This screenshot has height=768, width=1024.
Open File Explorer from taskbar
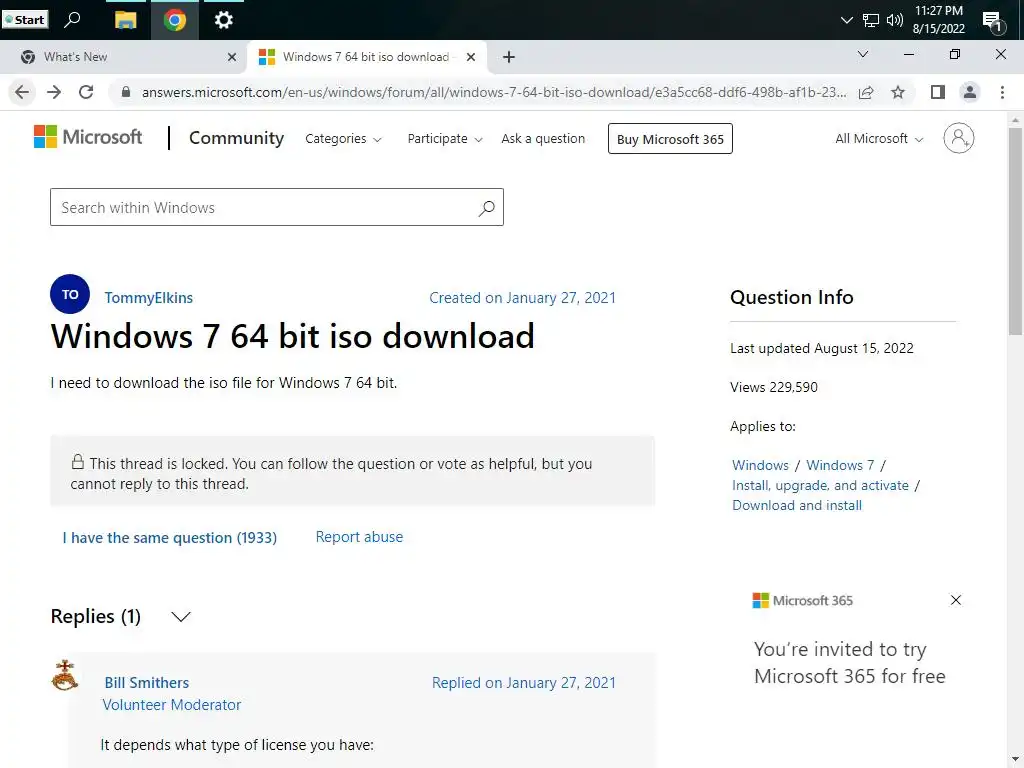[125, 20]
